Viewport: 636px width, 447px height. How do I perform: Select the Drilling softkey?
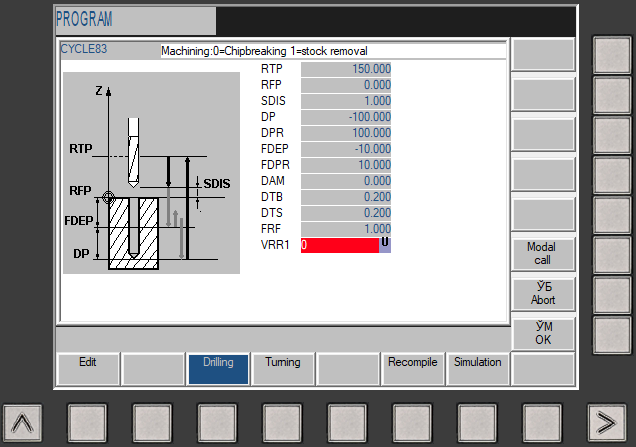[218, 369]
